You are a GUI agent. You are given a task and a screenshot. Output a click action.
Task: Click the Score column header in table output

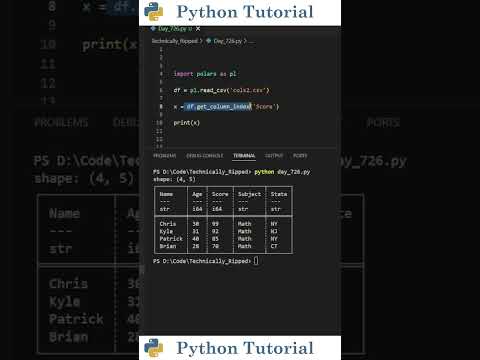click(x=220, y=194)
